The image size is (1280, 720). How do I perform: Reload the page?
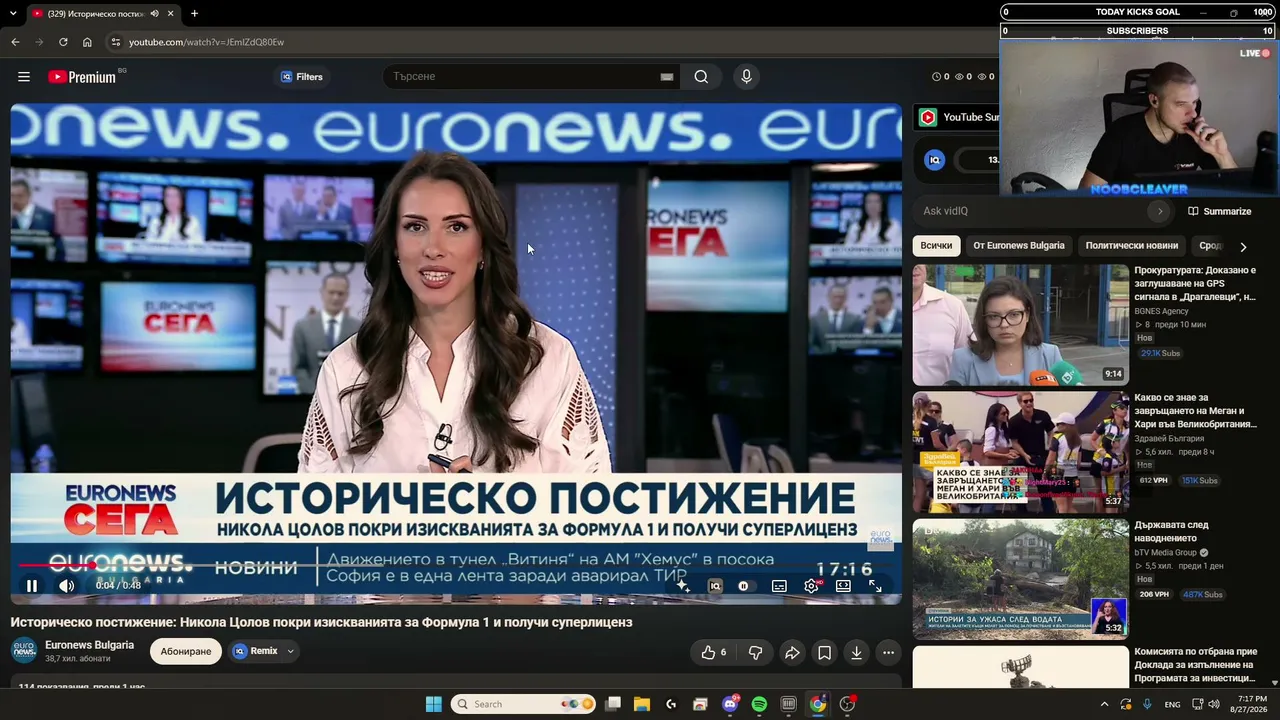click(63, 42)
